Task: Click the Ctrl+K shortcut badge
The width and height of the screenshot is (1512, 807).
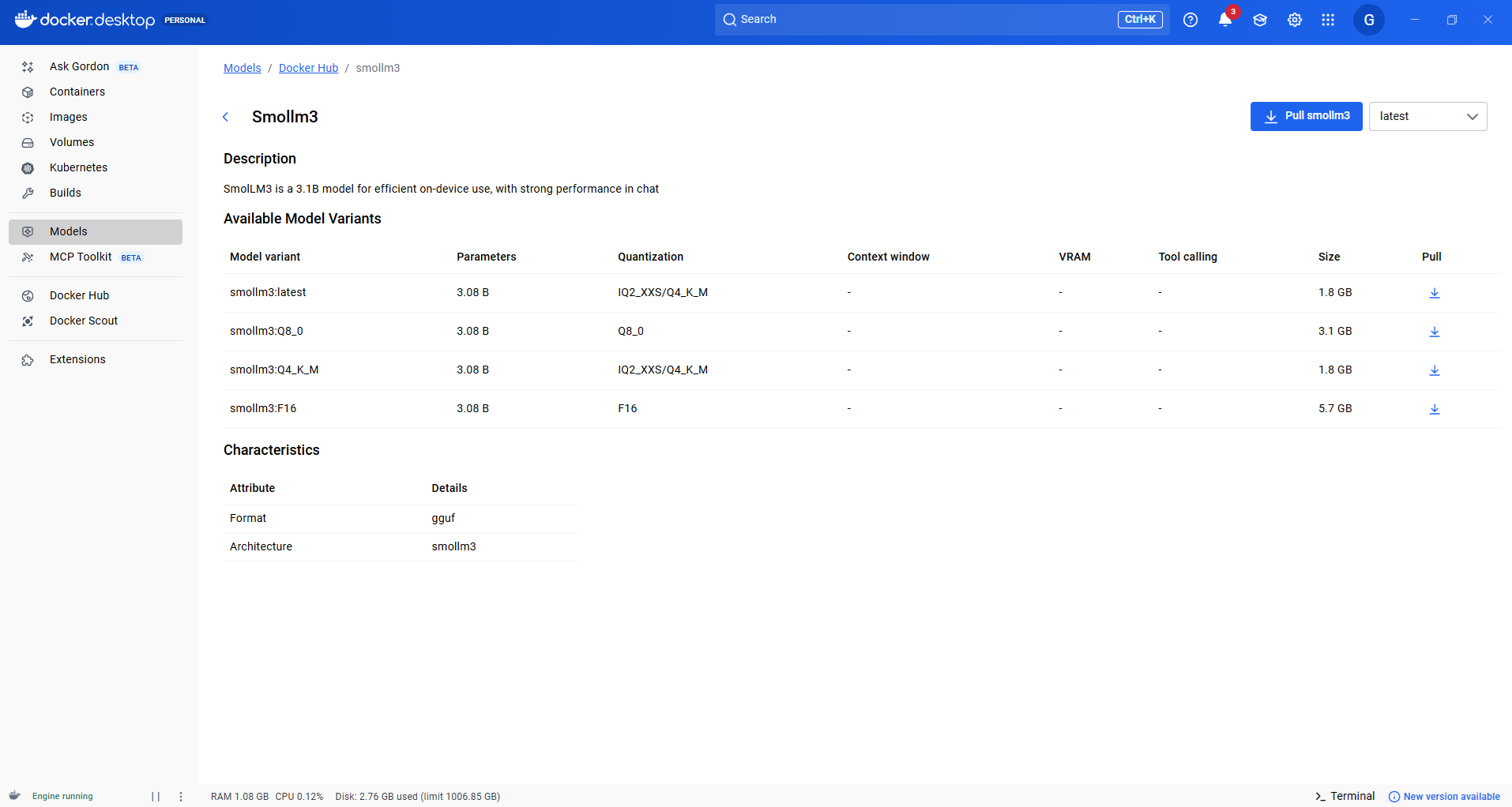Action: [1140, 20]
